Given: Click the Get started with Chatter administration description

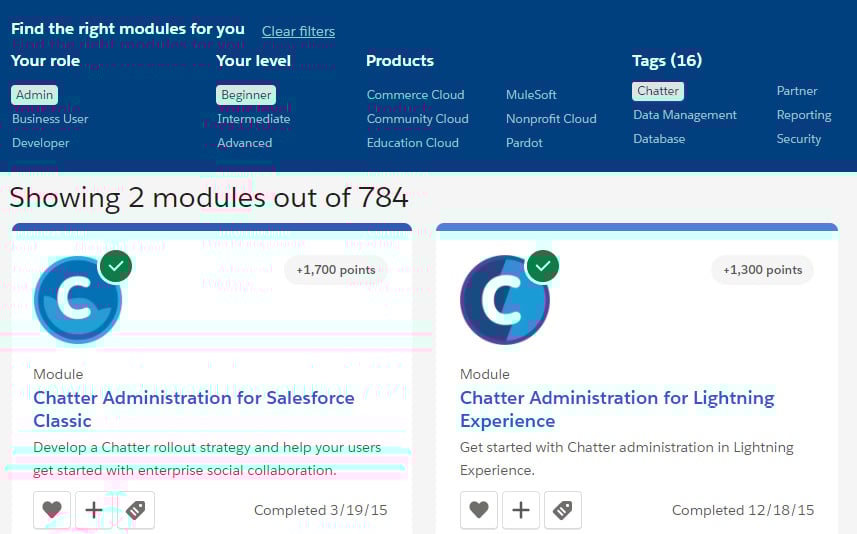Looking at the screenshot, I should (627, 459).
